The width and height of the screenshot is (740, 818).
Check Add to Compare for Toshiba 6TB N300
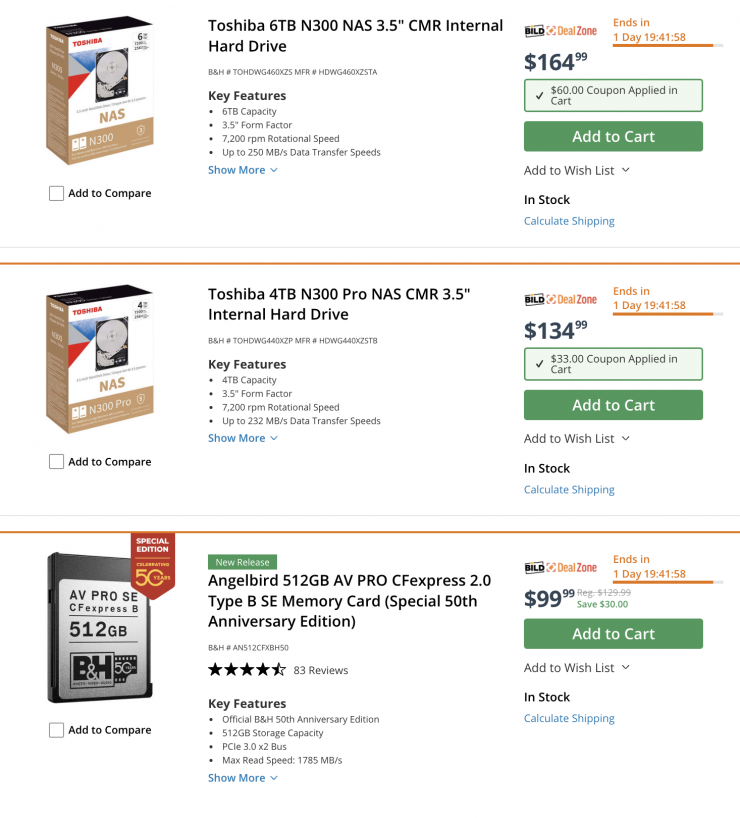coord(57,193)
